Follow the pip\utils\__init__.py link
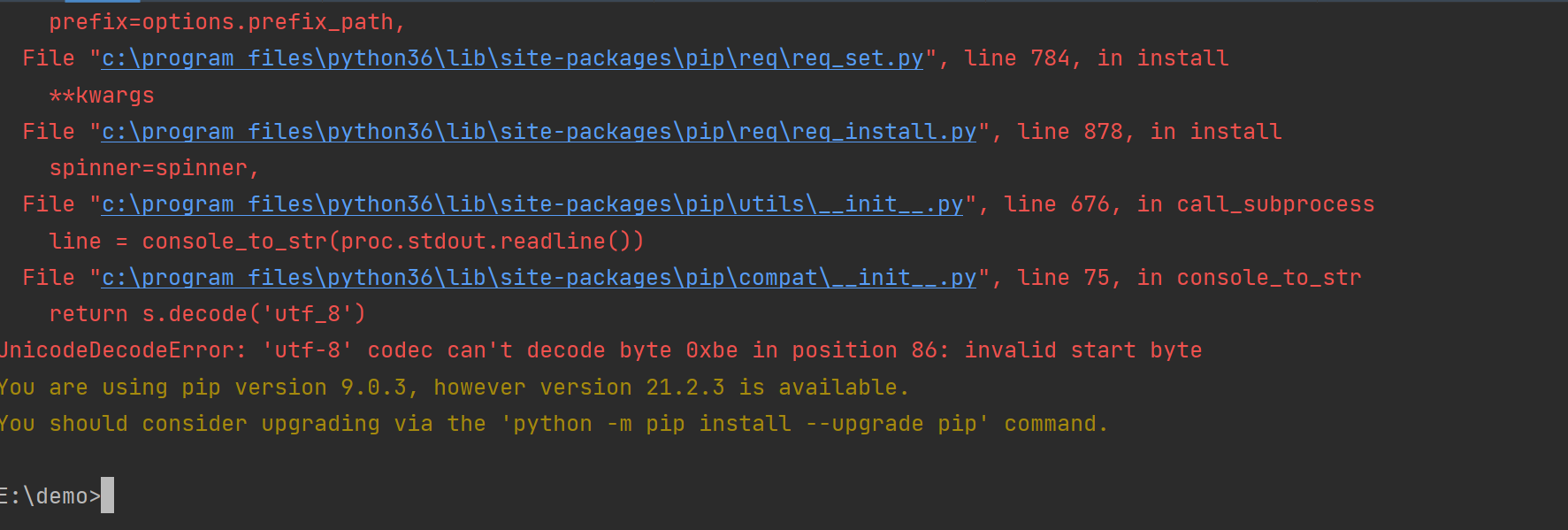Screen dimensions: 1568x530 coord(532,204)
